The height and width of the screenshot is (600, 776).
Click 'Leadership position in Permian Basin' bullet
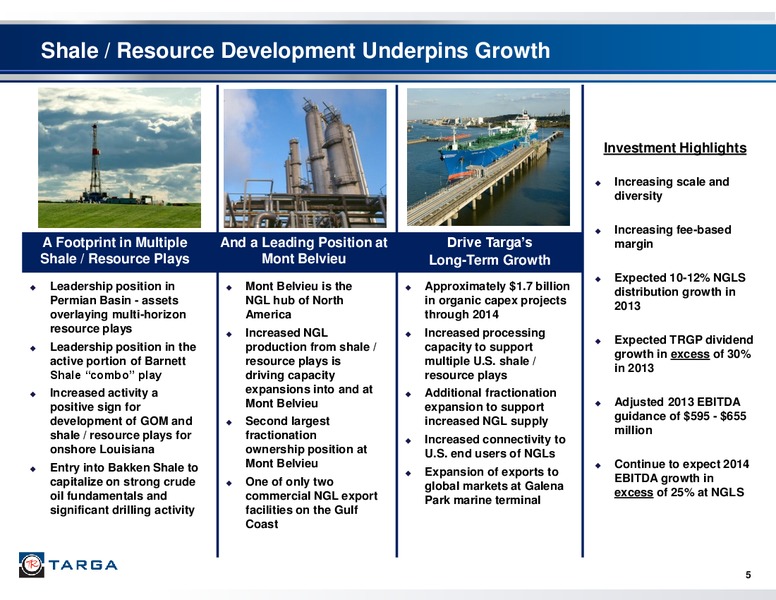[x=118, y=307]
